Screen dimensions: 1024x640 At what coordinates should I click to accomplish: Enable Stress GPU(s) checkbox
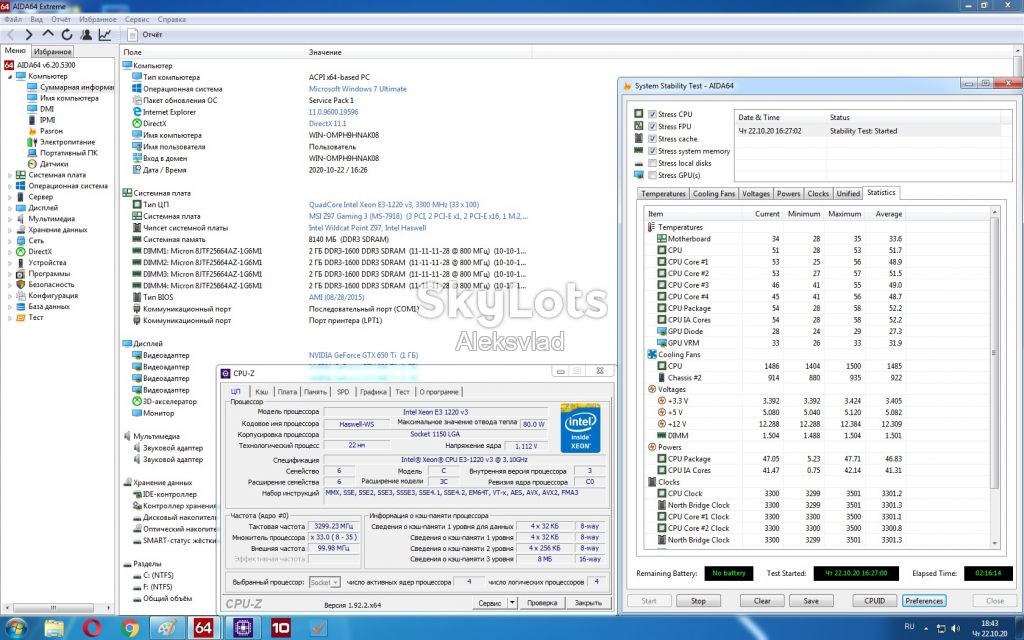(x=652, y=175)
